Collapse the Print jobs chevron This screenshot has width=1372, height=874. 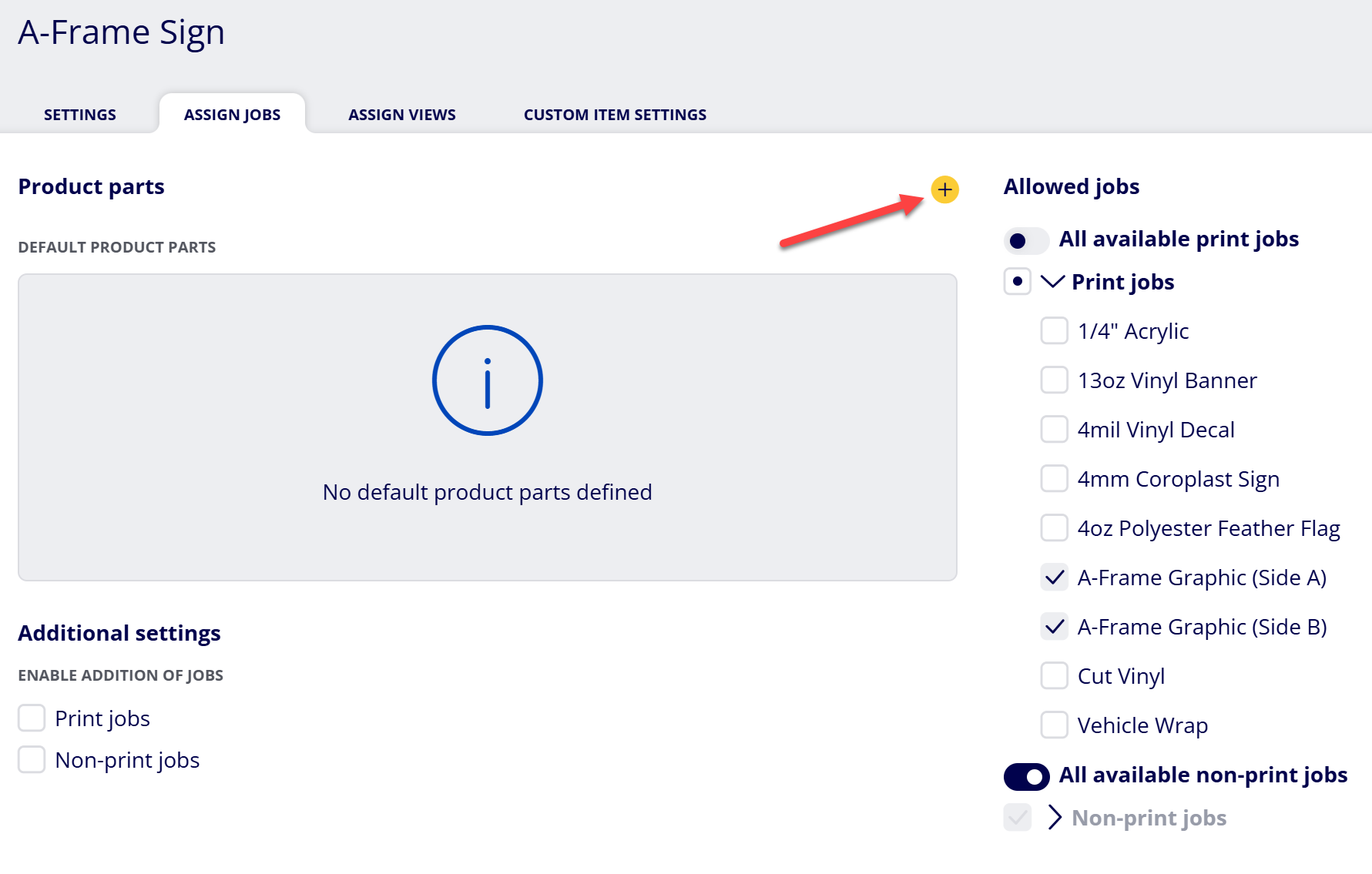click(1052, 282)
